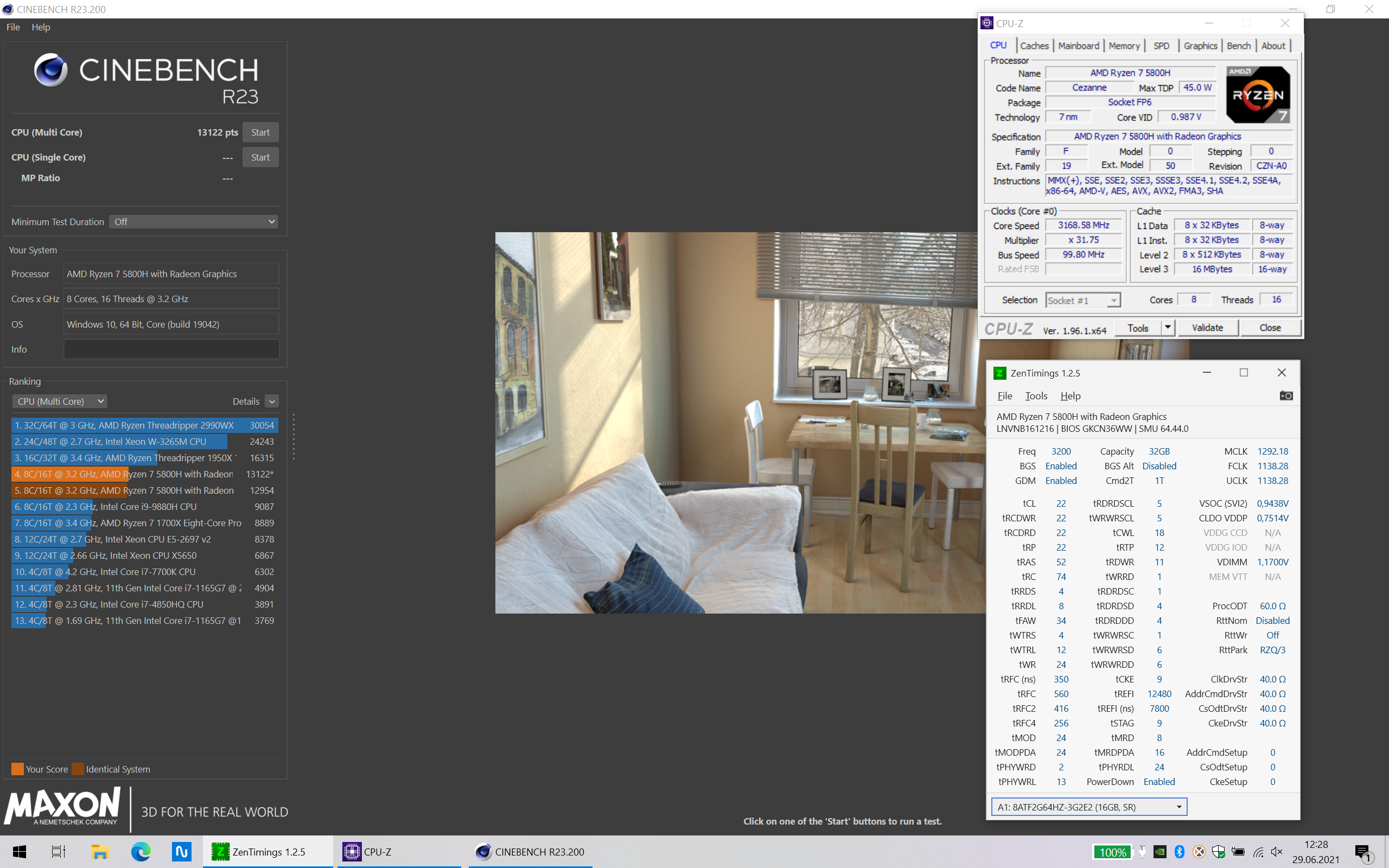1389x868 pixels.
Task: Open the notification center in the taskbar
Action: click(1365, 852)
